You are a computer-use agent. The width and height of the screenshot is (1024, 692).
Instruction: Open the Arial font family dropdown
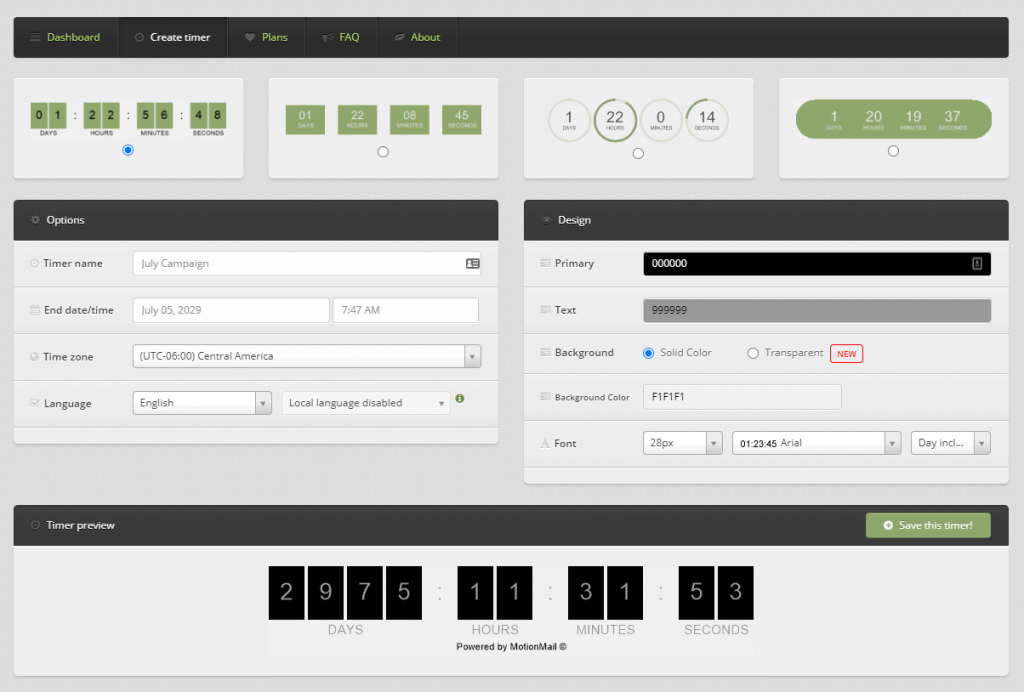(x=816, y=443)
